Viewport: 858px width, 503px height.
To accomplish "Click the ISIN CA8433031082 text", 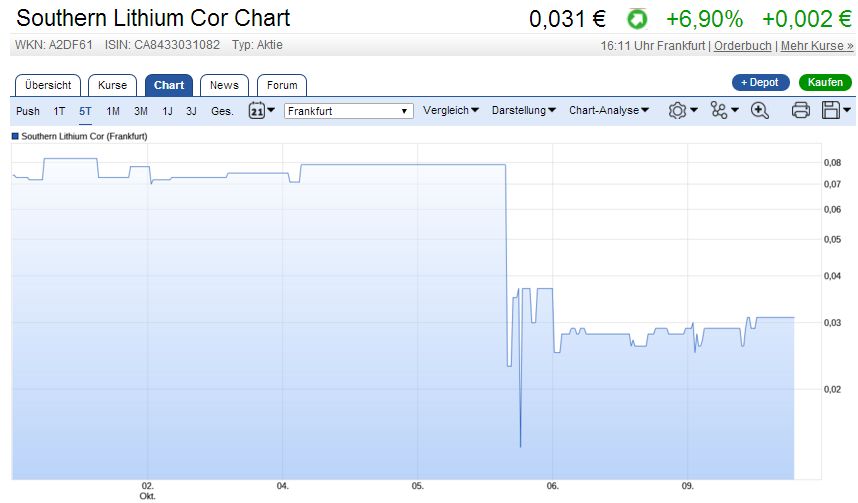I will 163,45.
